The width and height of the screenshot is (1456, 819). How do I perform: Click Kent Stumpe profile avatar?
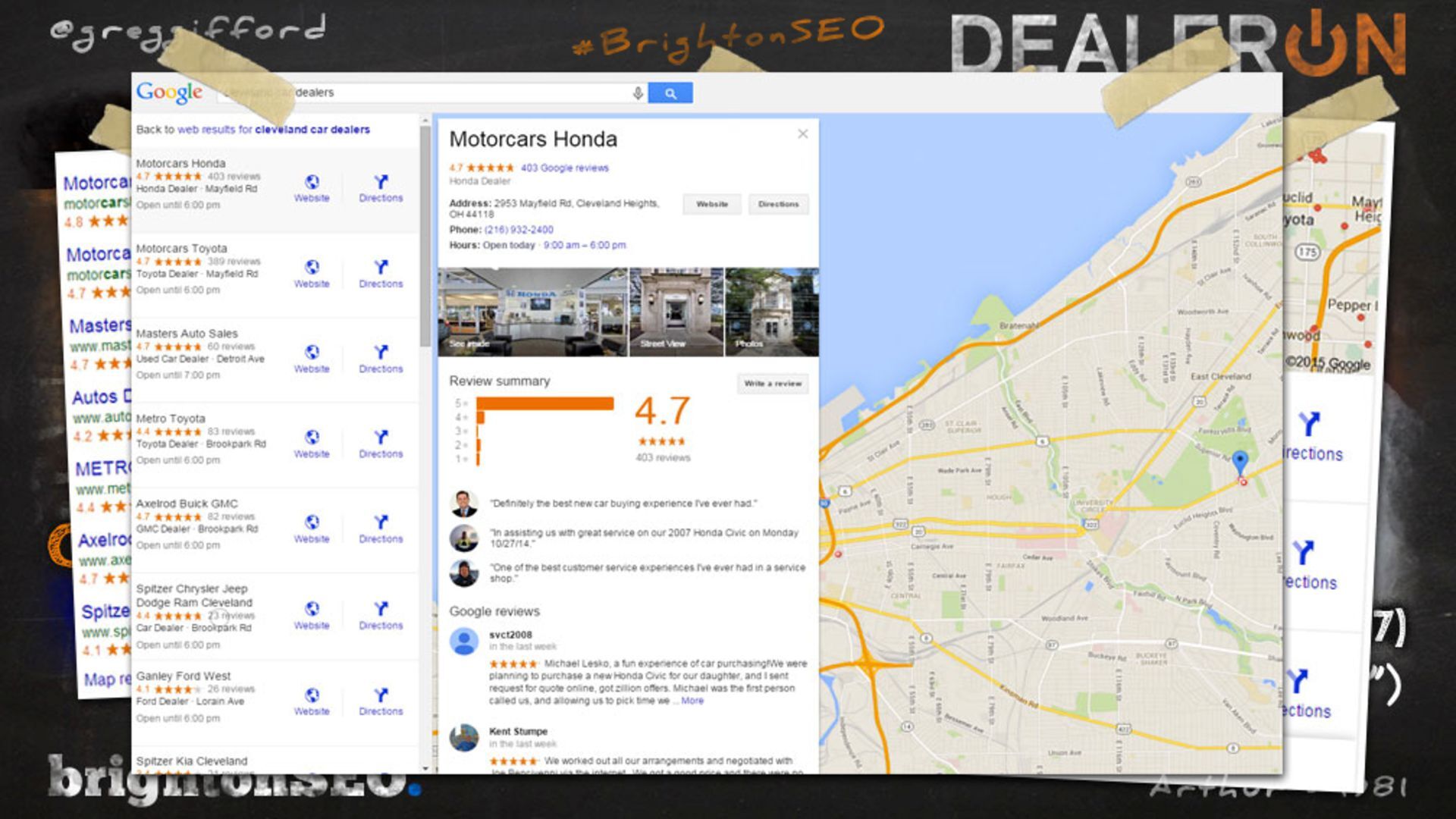point(463,737)
